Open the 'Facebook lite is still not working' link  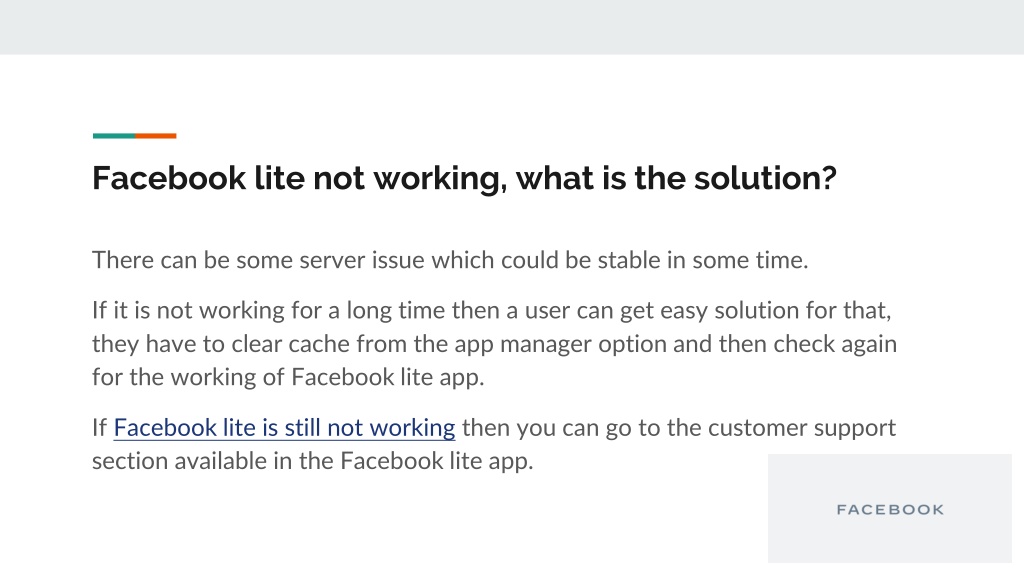pyautogui.click(x=284, y=428)
